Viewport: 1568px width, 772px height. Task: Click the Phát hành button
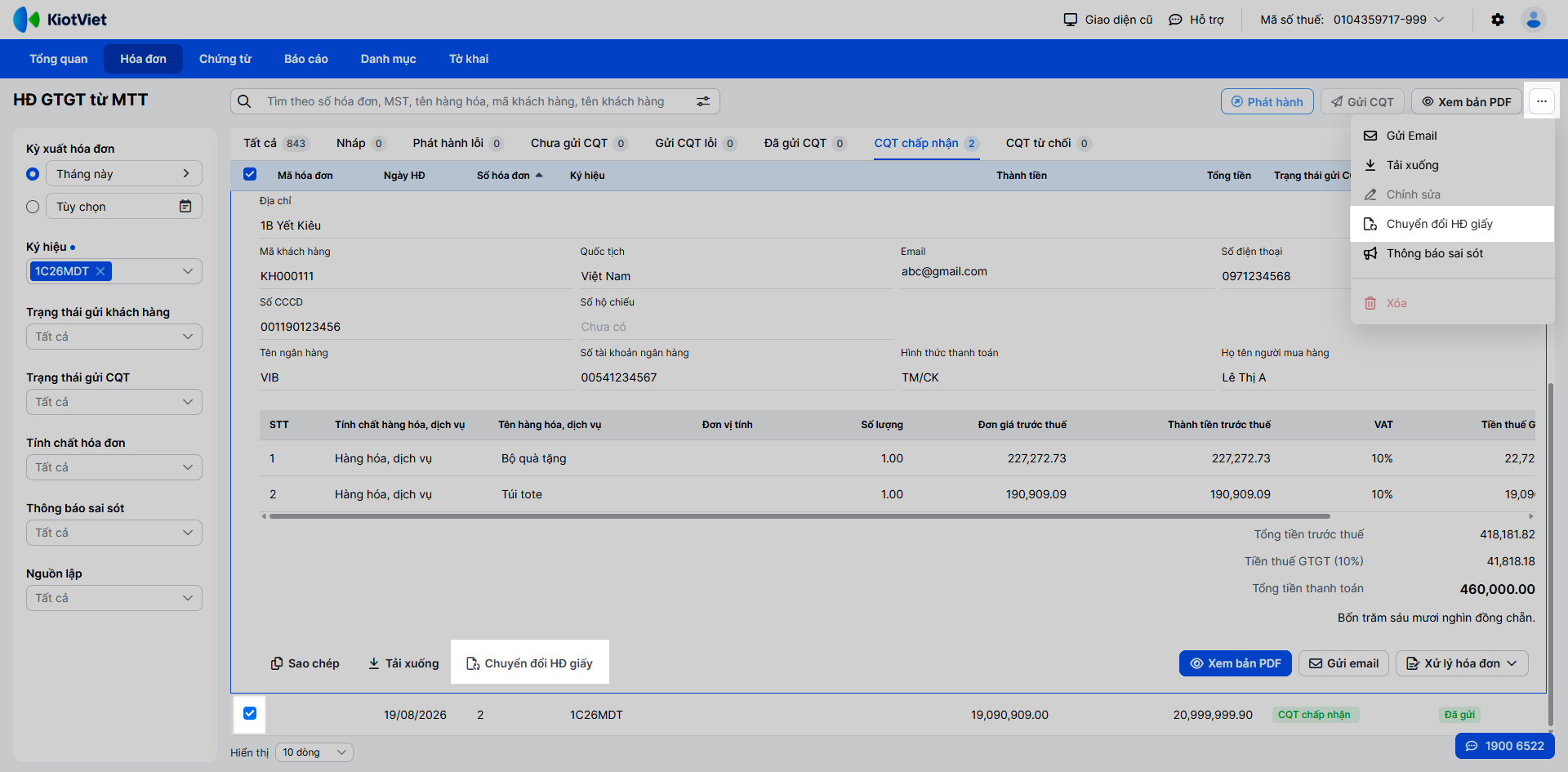click(x=1267, y=101)
